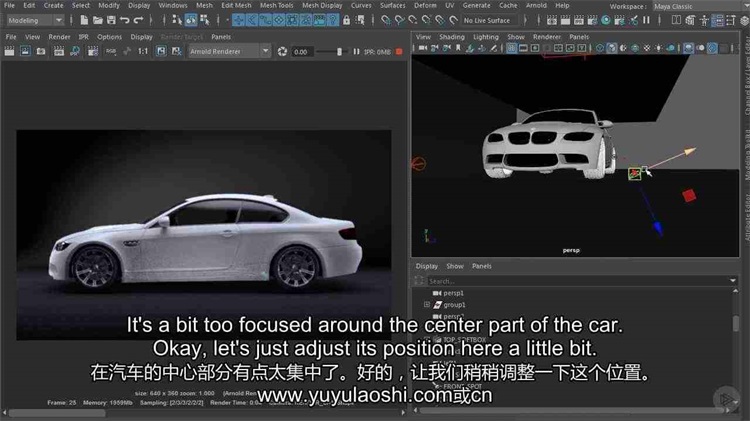Open the viewport Renderer menu
Screen dimensions: 750x421
[x=547, y=36]
